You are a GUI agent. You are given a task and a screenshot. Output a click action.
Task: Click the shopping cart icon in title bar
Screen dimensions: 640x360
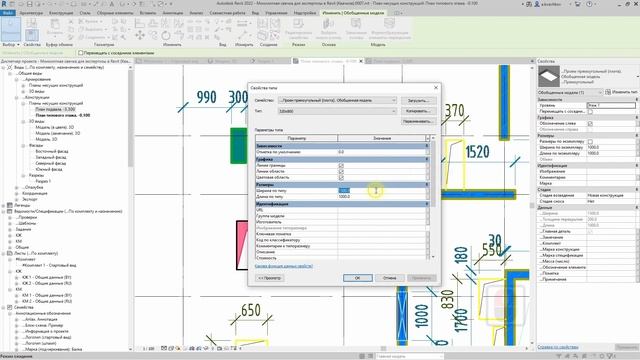(x=578, y=4)
